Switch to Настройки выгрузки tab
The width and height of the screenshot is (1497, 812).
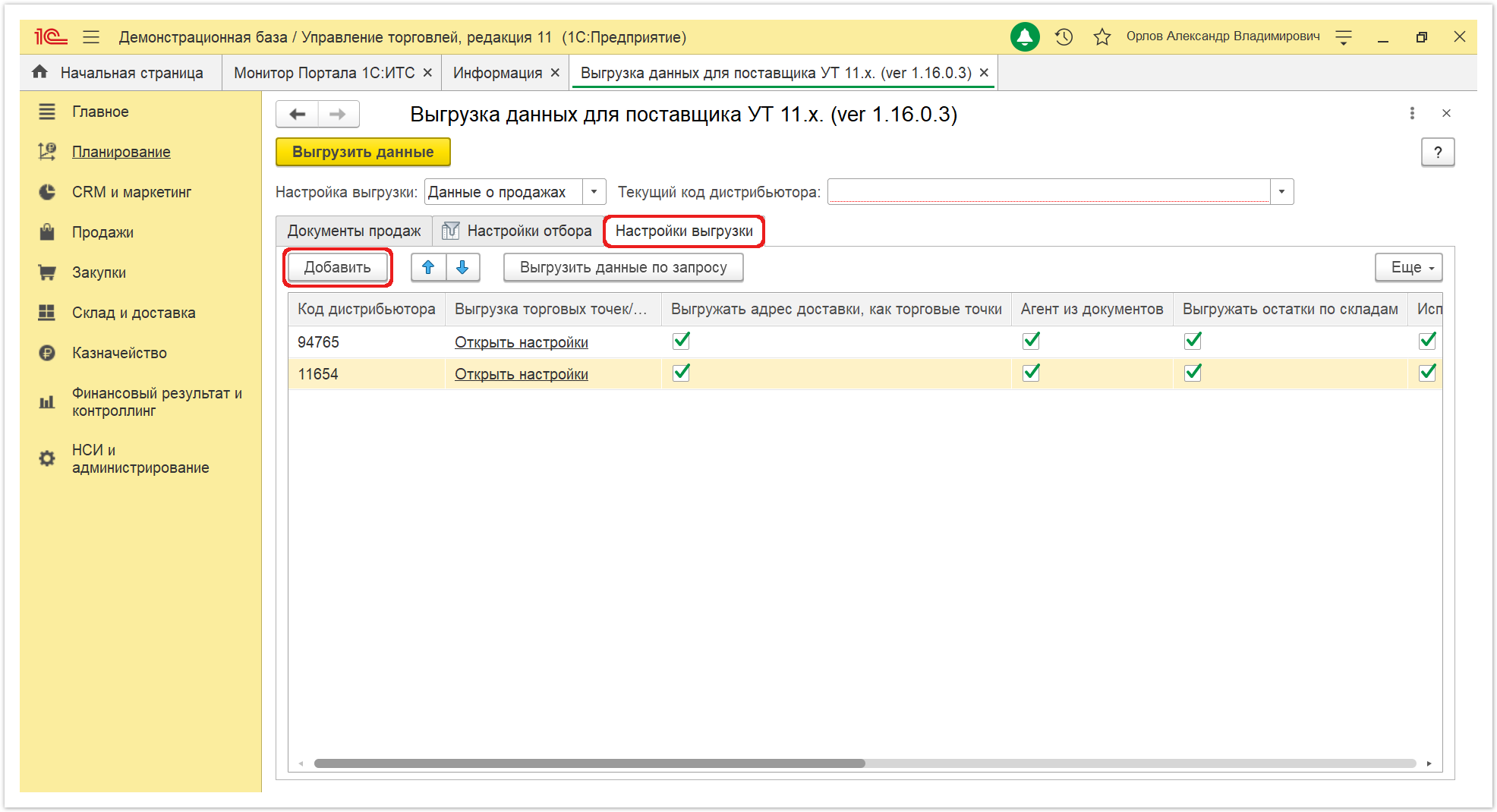pyautogui.click(x=684, y=231)
